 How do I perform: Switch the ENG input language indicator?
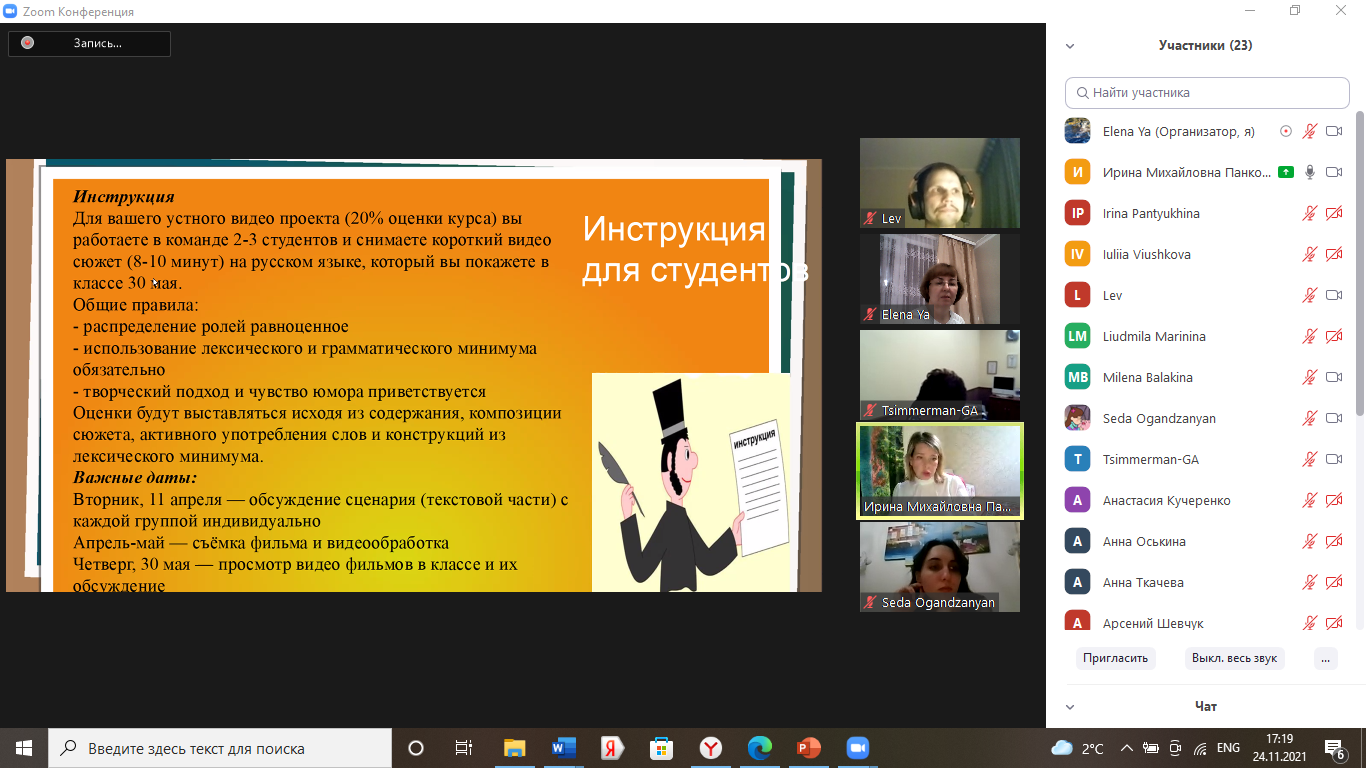click(1229, 748)
